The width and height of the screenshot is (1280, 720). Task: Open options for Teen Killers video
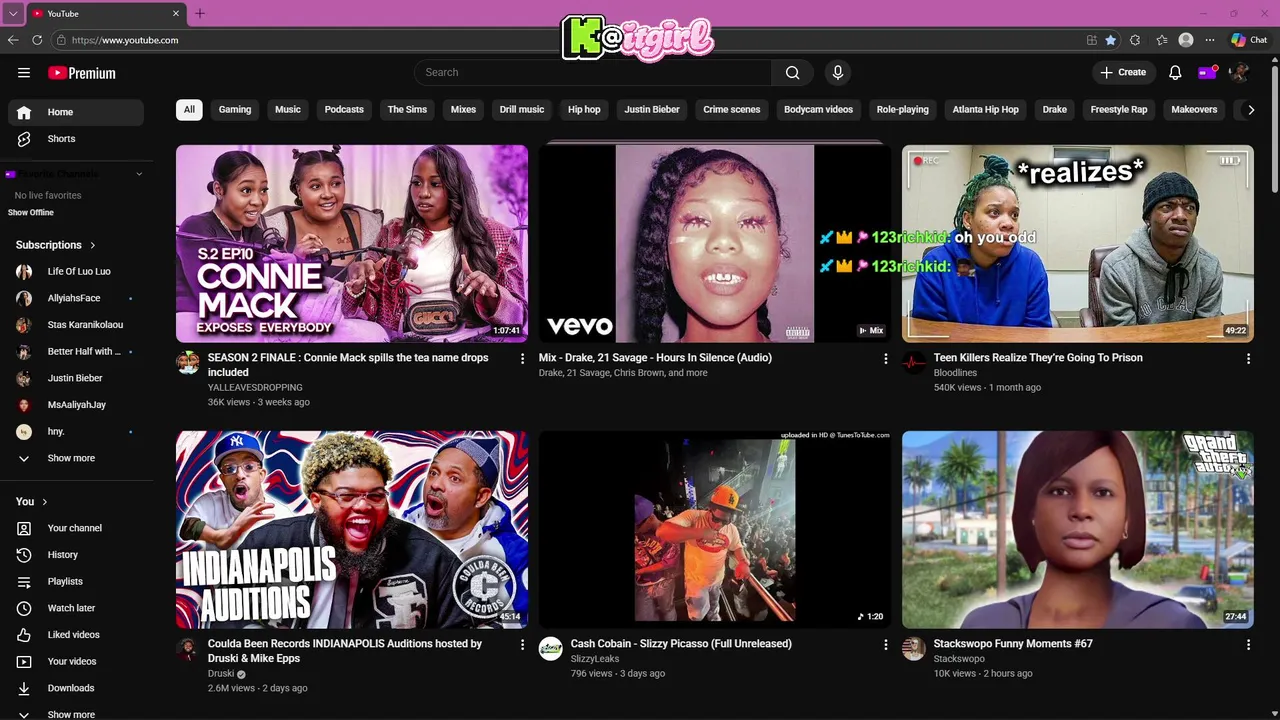[x=1248, y=358]
